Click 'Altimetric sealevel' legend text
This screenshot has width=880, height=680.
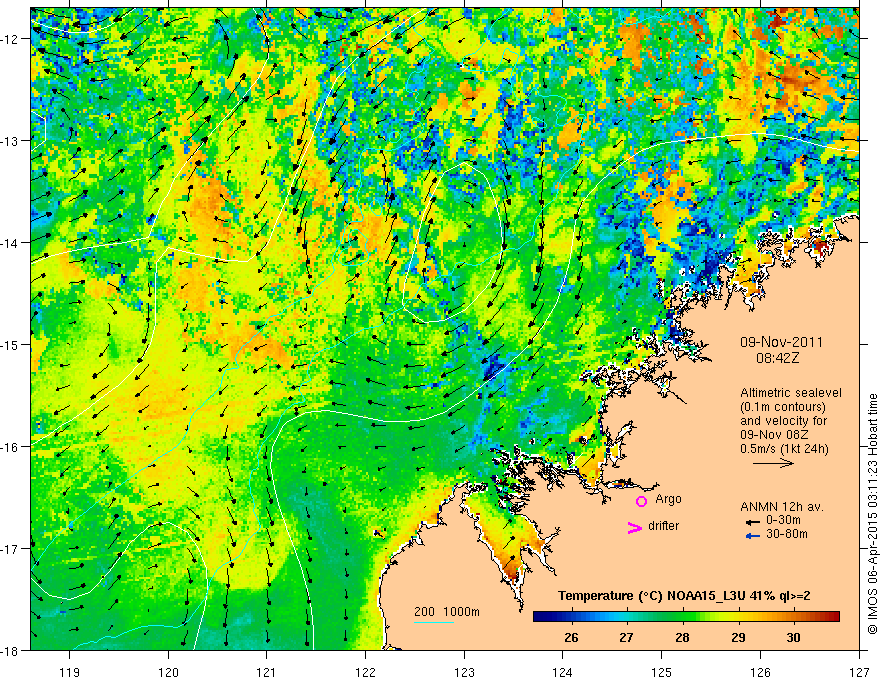(x=791, y=393)
